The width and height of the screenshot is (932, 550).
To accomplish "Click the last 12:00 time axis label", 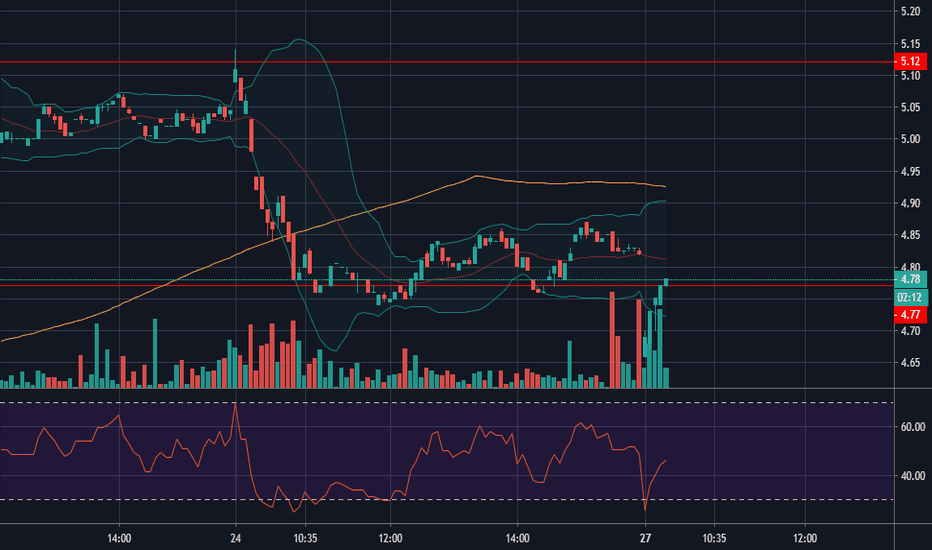I will (x=805, y=538).
